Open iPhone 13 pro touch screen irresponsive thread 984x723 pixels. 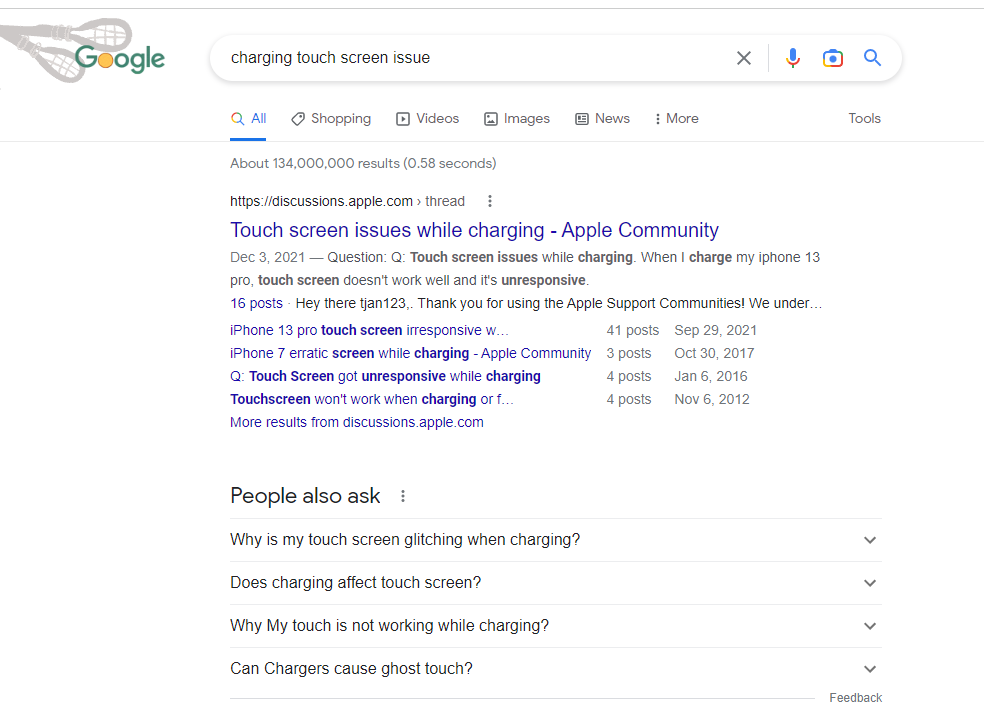click(x=369, y=330)
